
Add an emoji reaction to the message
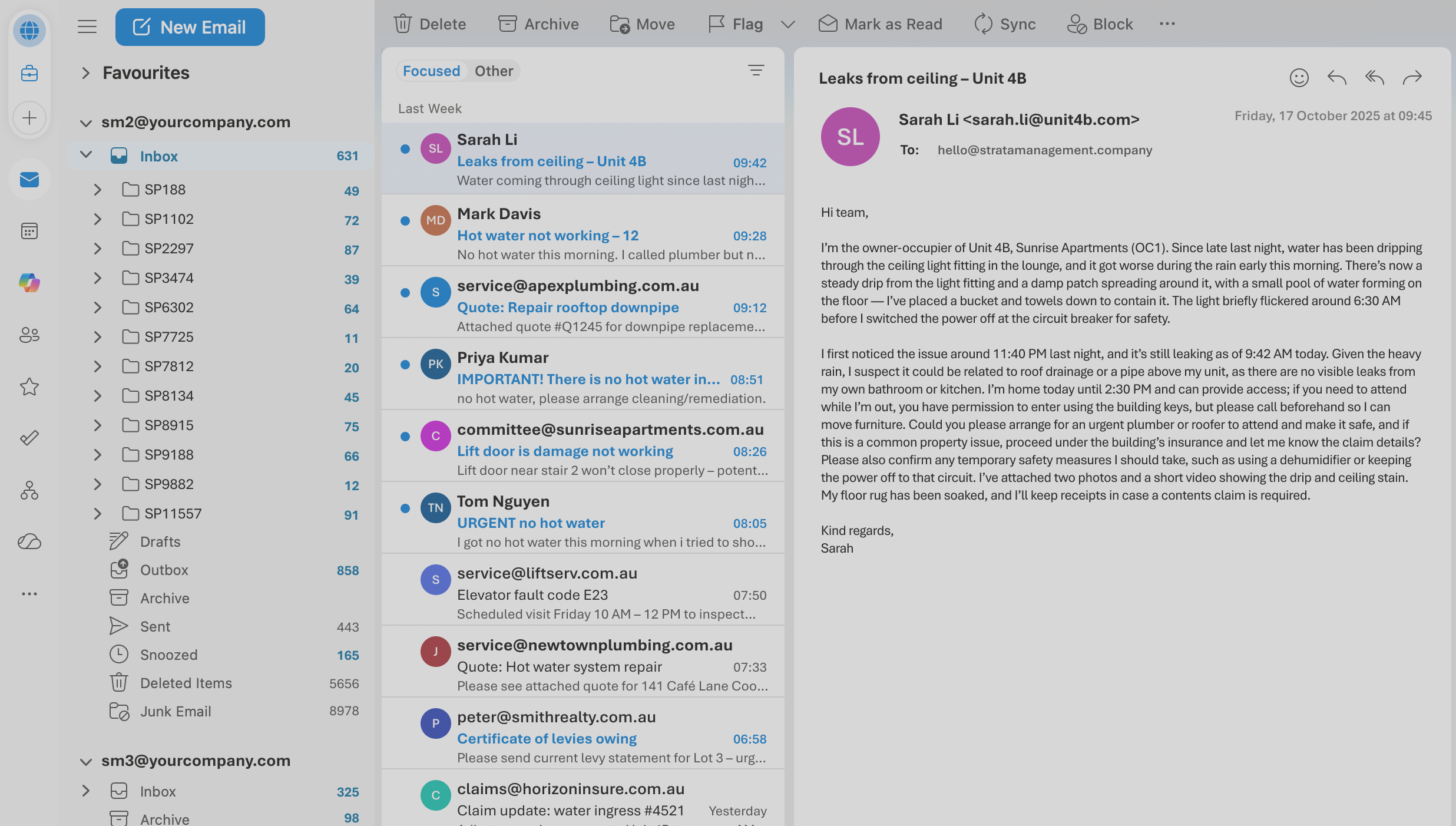coord(1300,77)
